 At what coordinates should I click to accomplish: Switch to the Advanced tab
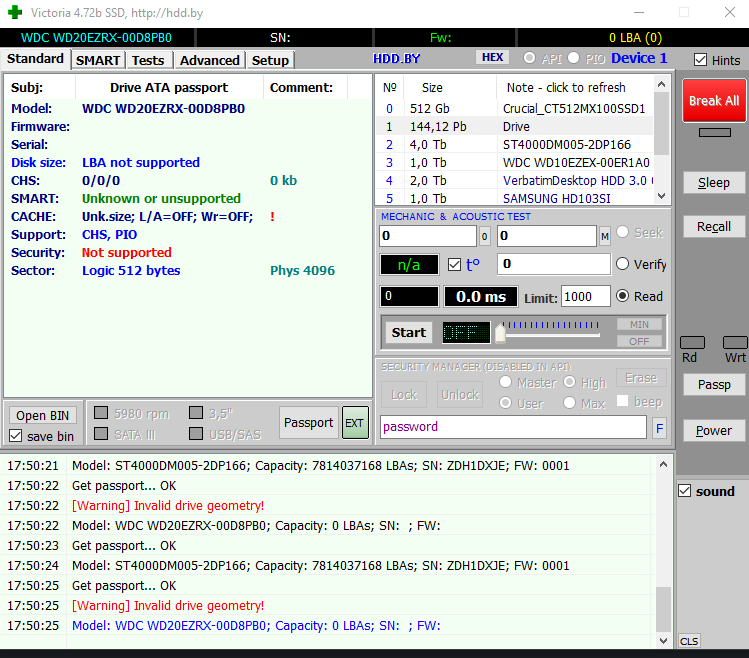click(x=209, y=60)
